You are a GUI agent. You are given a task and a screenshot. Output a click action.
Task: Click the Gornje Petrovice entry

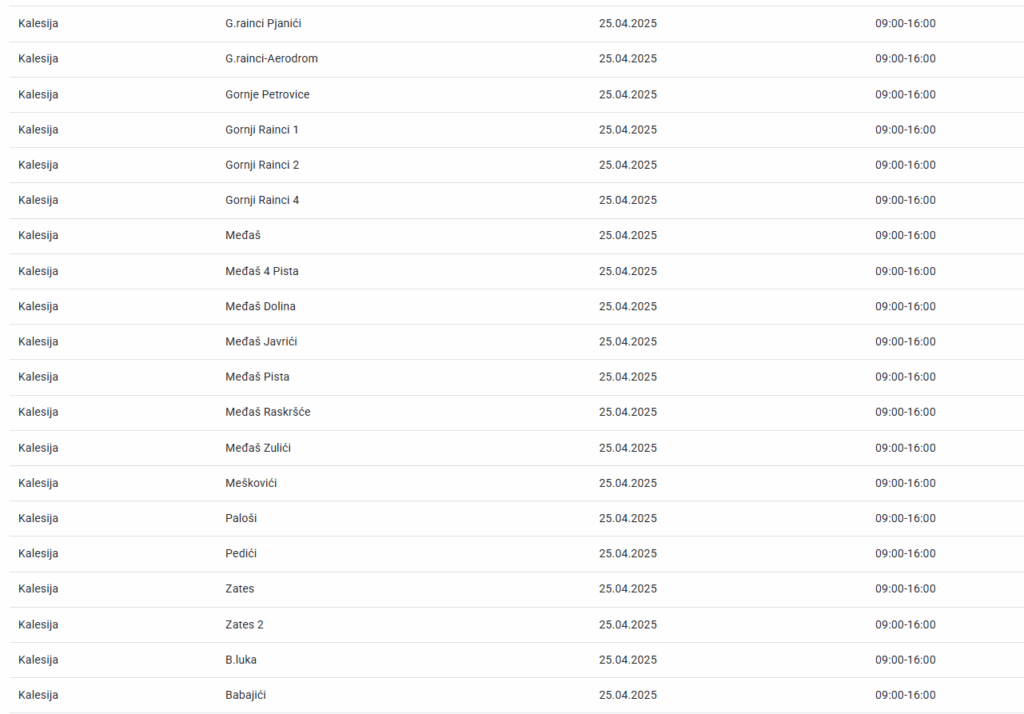pos(267,94)
